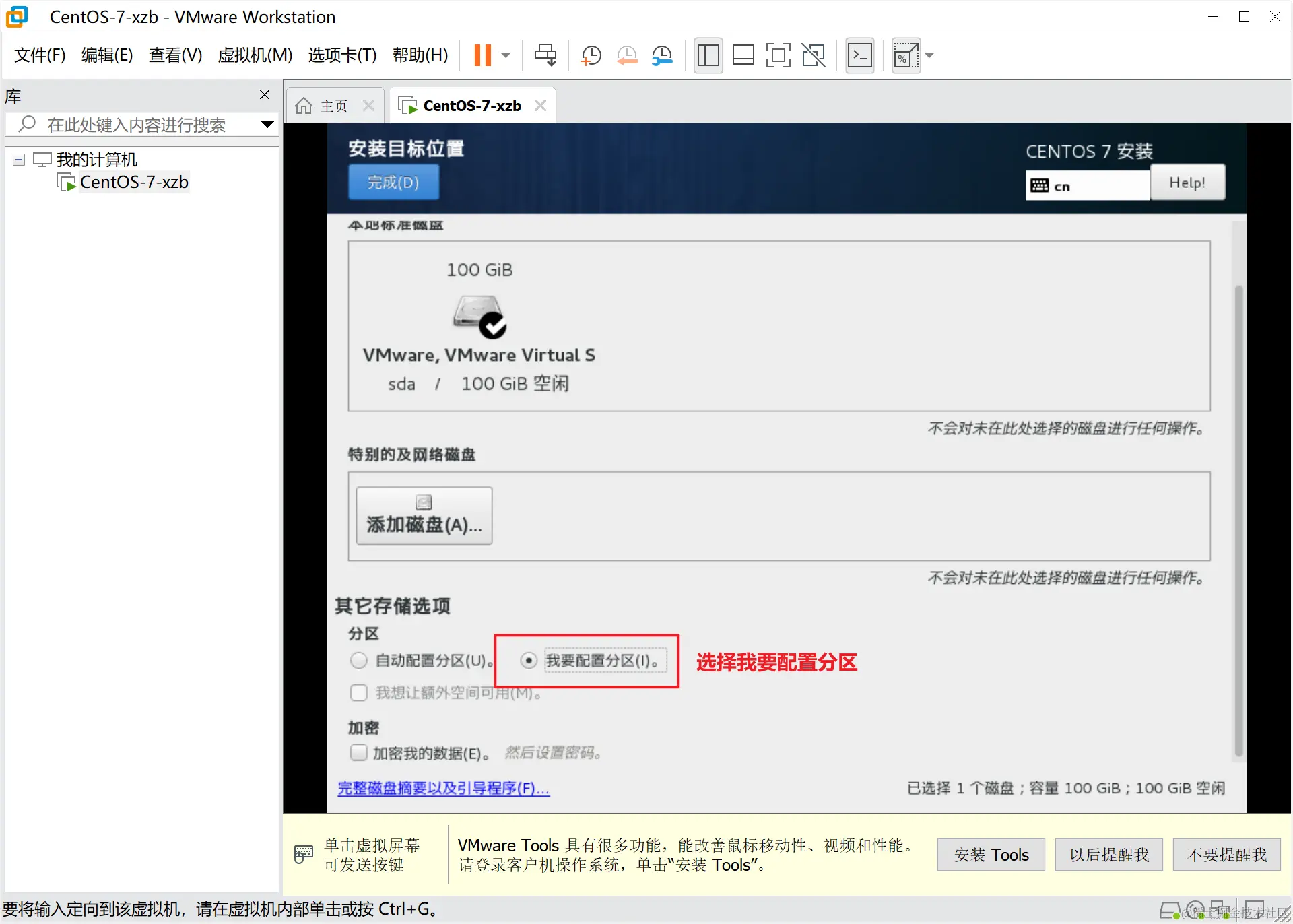Show the console view terminal icon
Image resolution: width=1293 pixels, height=924 pixels.
860,55
